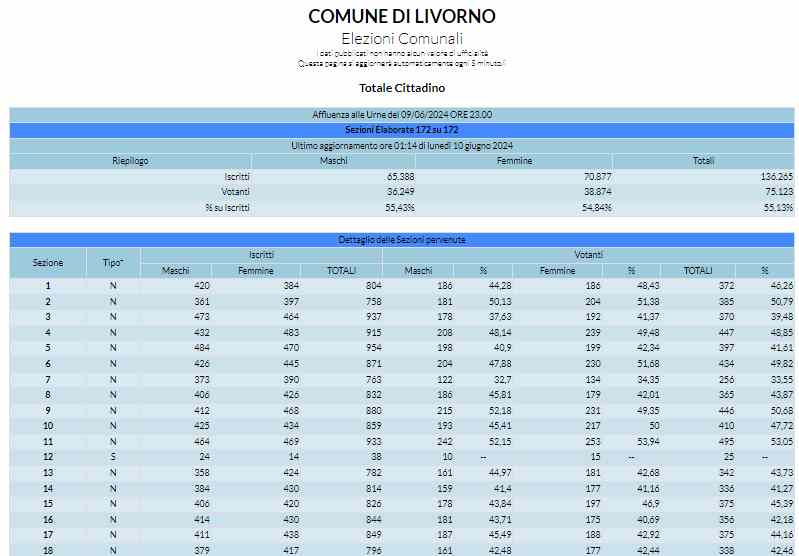Click the Ultimo aggiornamento timestamp row

pyautogui.click(x=401, y=145)
